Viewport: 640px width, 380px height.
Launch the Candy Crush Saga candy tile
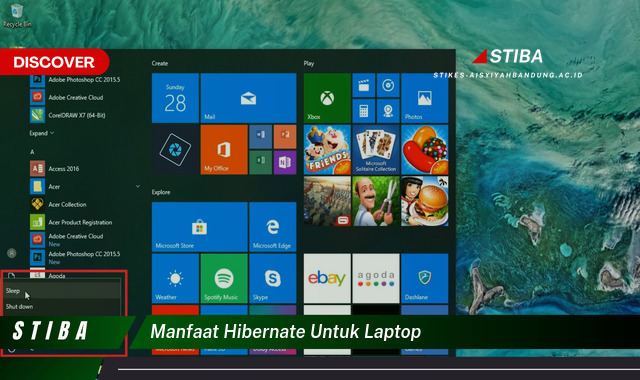(x=424, y=150)
